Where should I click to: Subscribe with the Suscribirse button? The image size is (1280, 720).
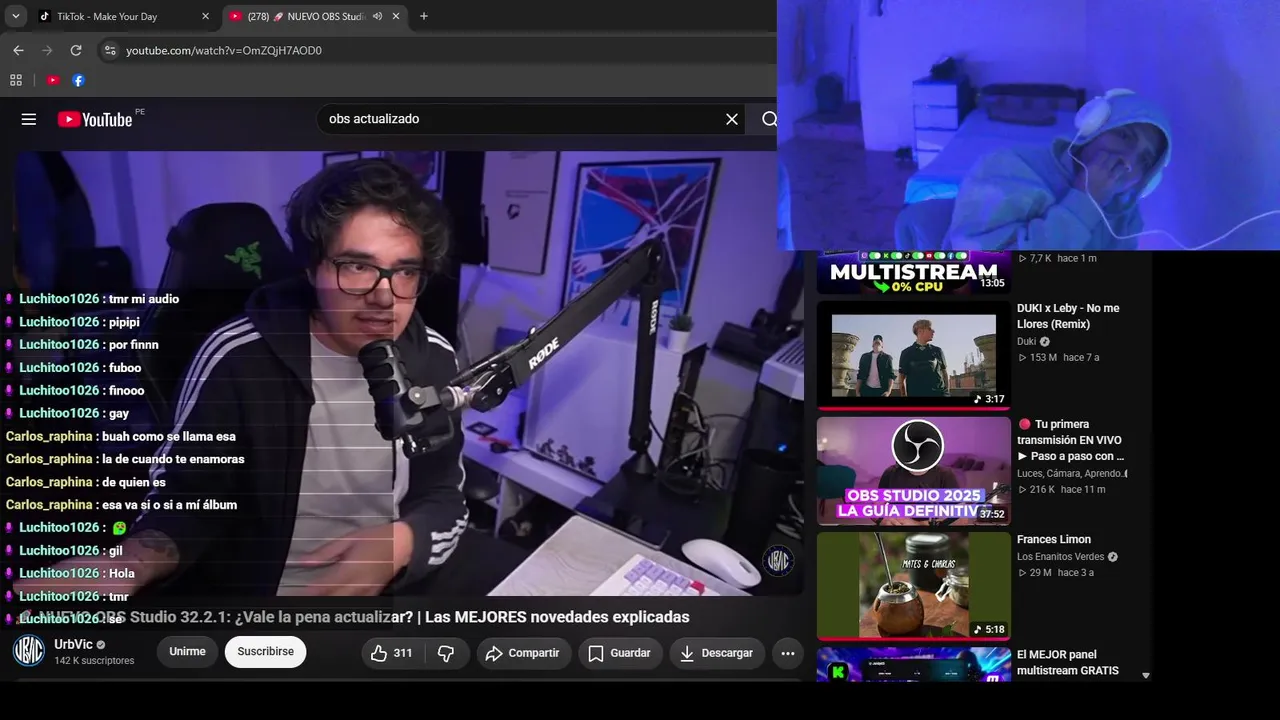[x=265, y=652]
